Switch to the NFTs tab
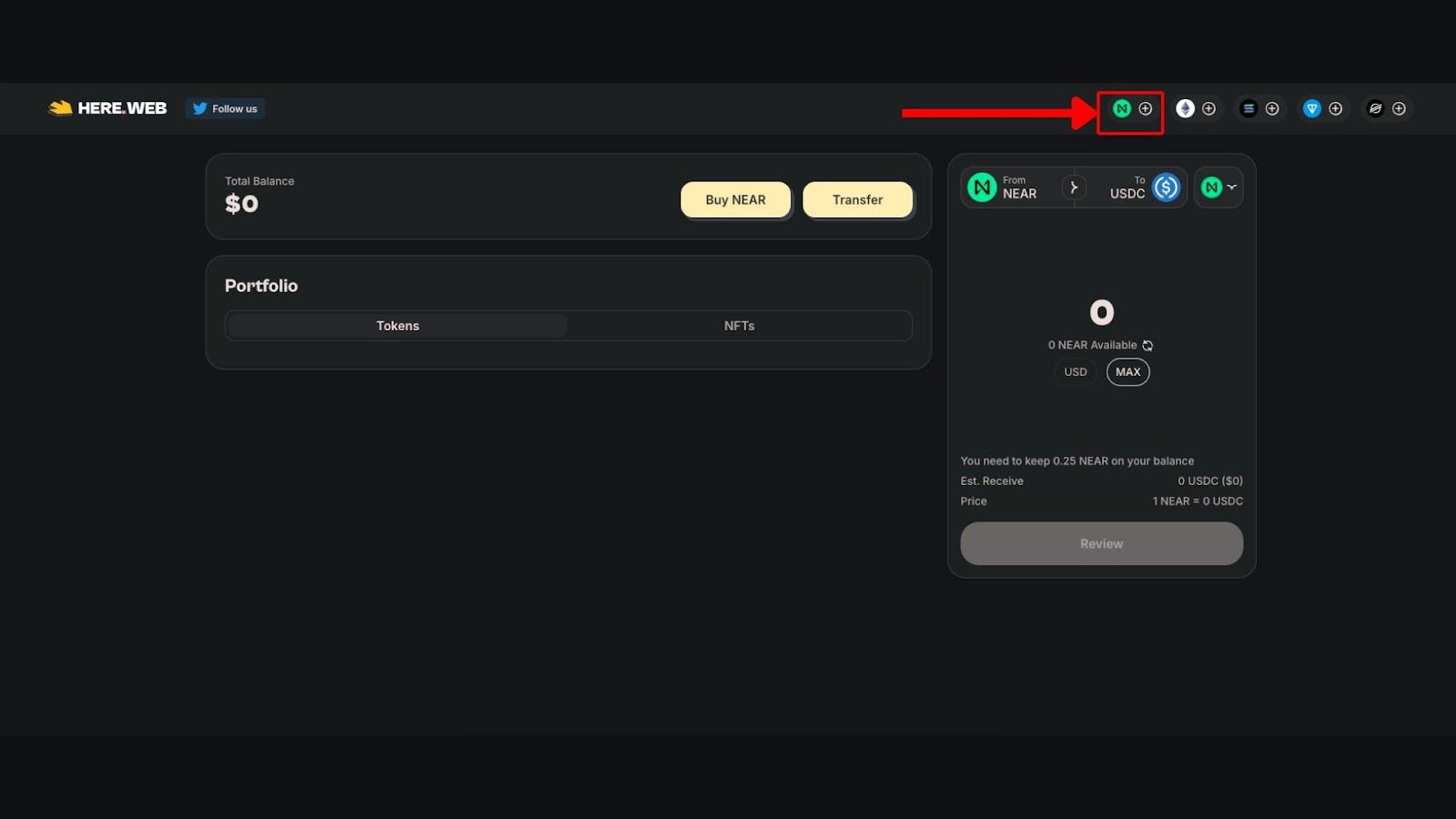Screen dimensions: 1456x819 tap(739, 326)
